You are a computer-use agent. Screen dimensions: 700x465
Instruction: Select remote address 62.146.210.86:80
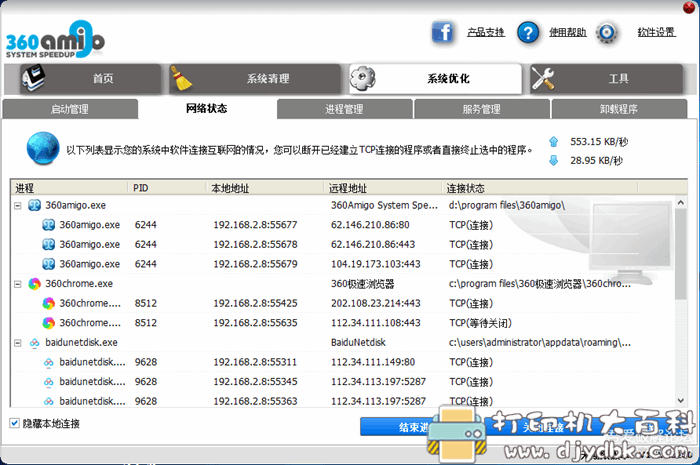[370, 225]
